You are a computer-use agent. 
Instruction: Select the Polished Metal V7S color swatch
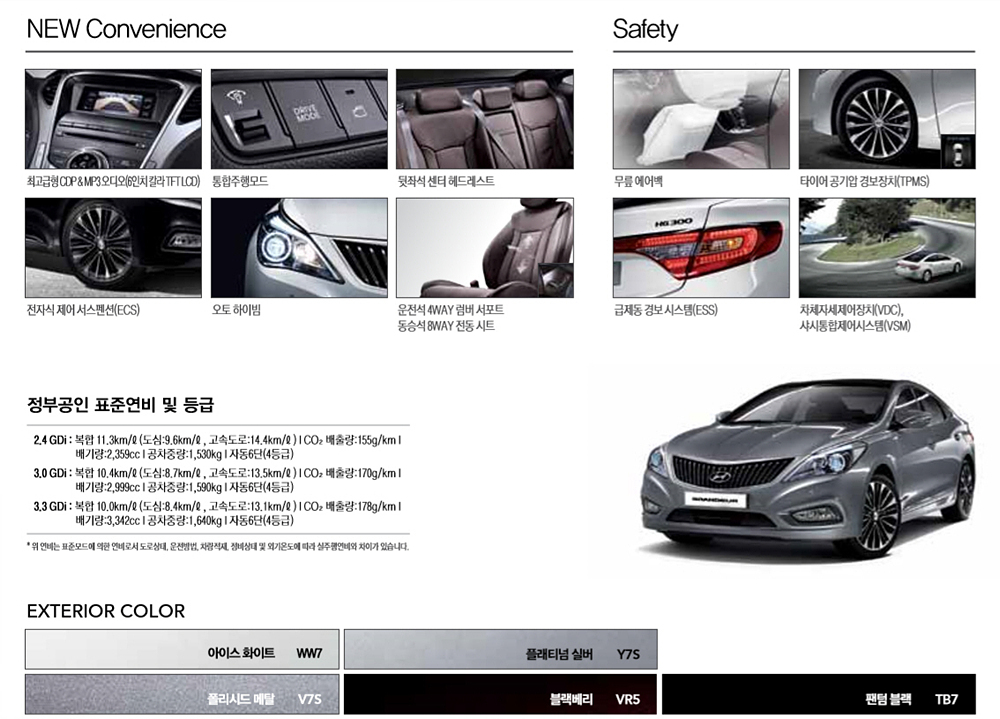point(182,694)
